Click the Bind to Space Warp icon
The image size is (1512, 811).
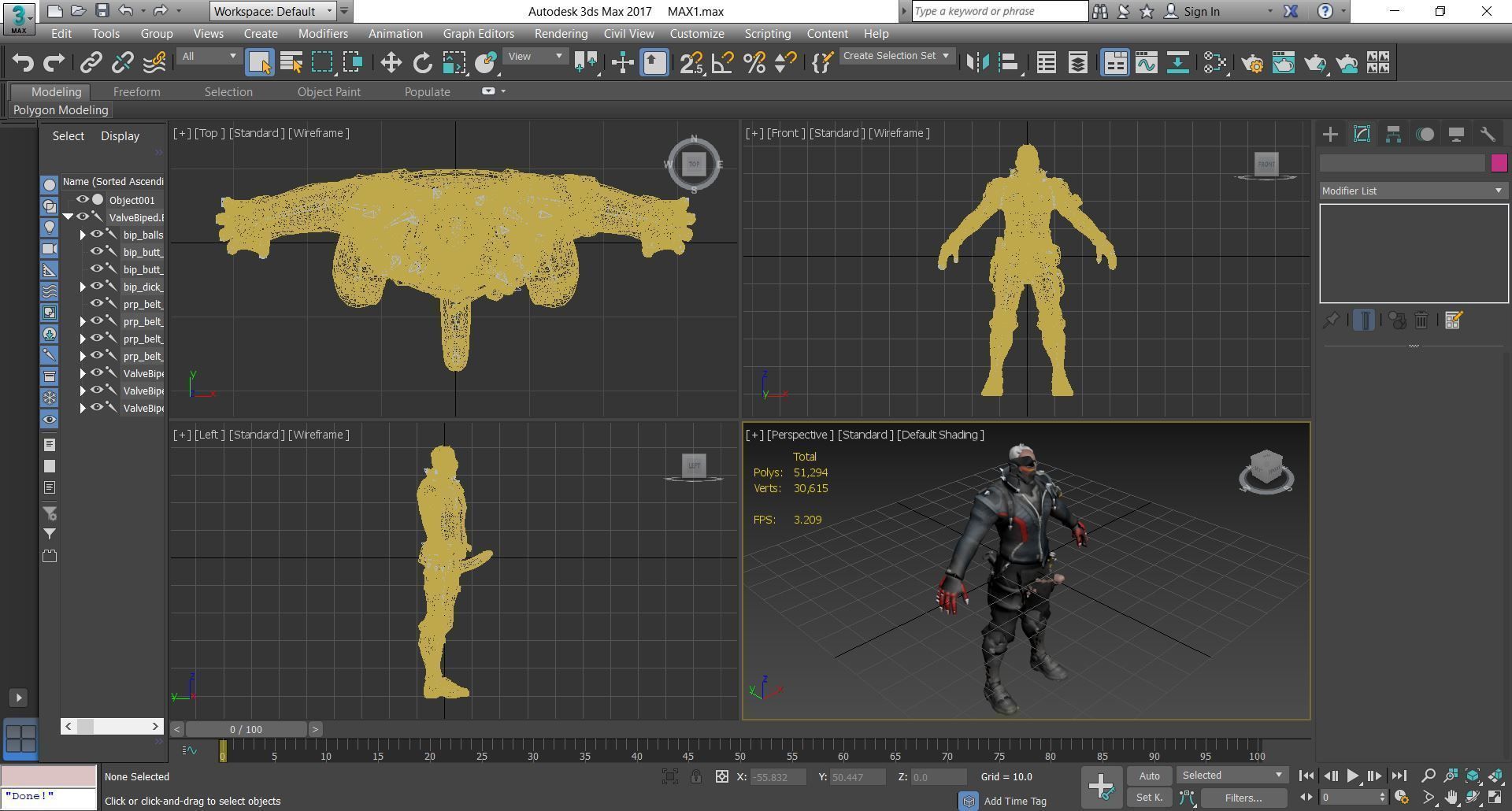[154, 63]
